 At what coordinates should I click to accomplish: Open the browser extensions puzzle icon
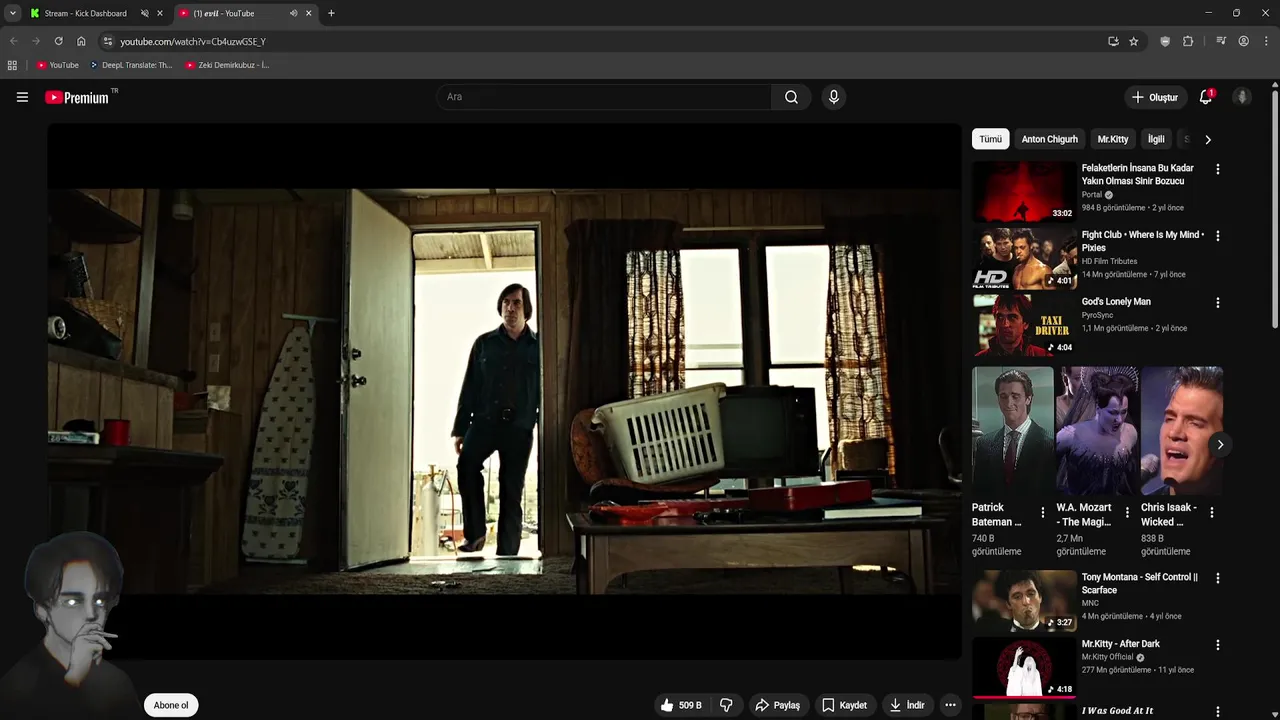(1188, 41)
